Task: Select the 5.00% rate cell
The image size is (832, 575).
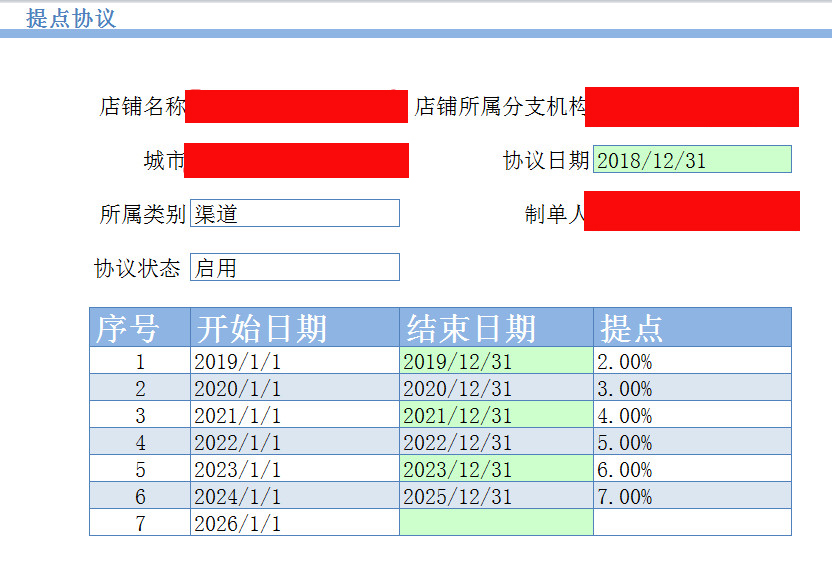Action: pyautogui.click(x=692, y=442)
